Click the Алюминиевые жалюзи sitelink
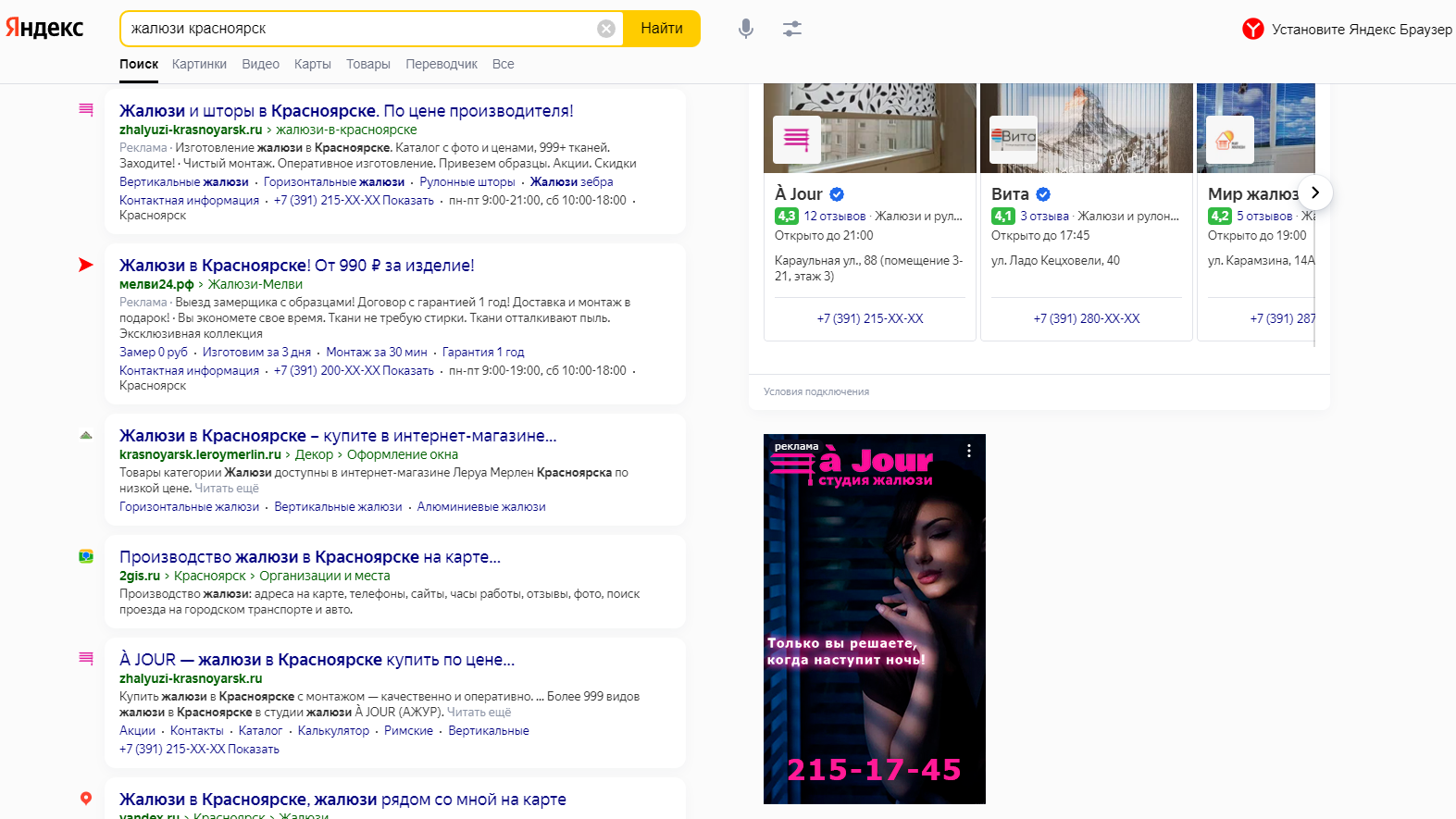Viewport: 1456px width, 819px height. [x=481, y=506]
